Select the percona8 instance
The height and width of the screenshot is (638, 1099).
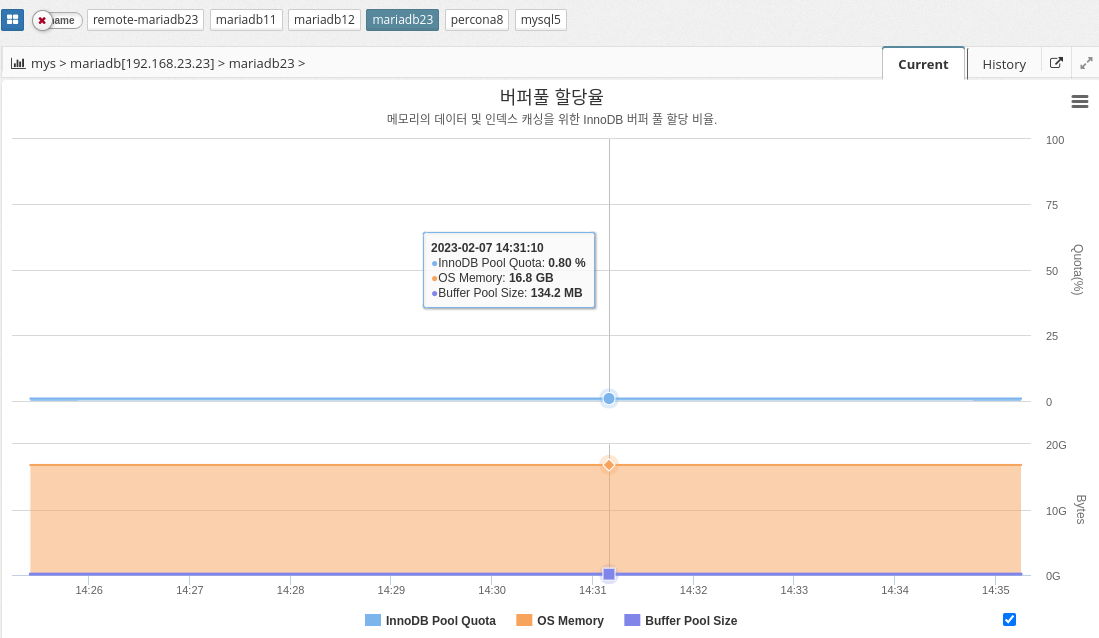(x=477, y=20)
